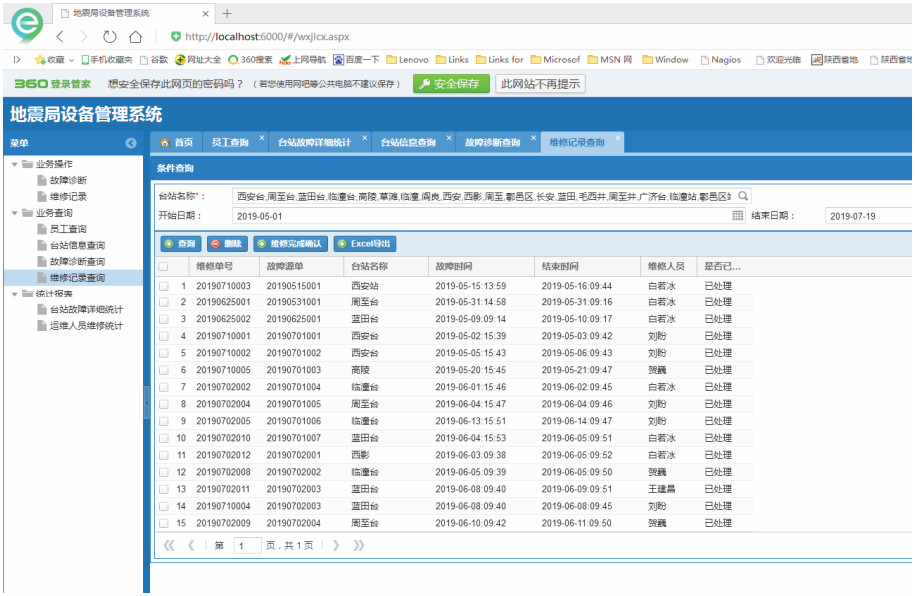The width and height of the screenshot is (916, 596).
Task: Close the 员工查询 tab
Action: (262, 138)
